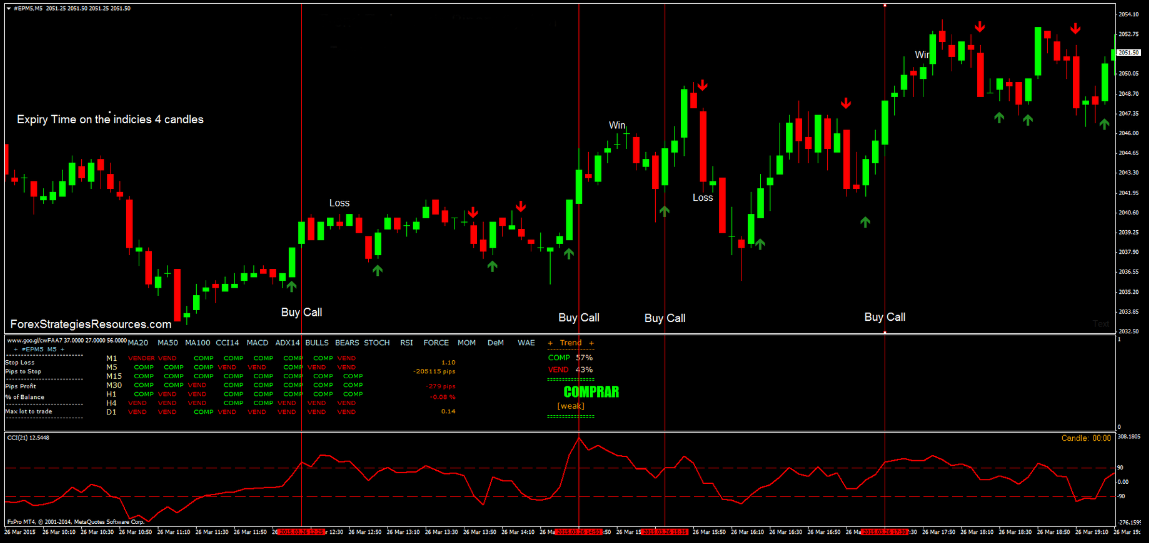Select the M15 timeframe row label
1149x543 pixels.
pyautogui.click(x=113, y=376)
